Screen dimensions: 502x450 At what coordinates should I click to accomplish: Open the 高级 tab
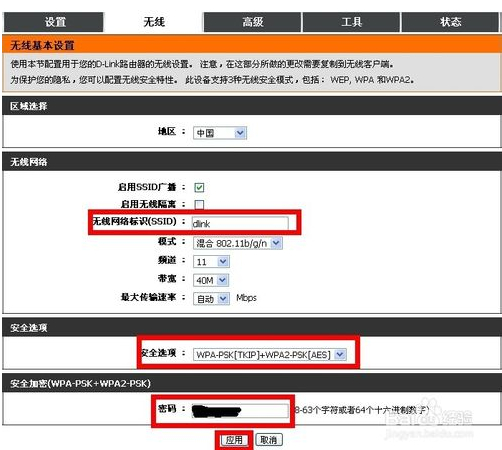[x=252, y=22]
